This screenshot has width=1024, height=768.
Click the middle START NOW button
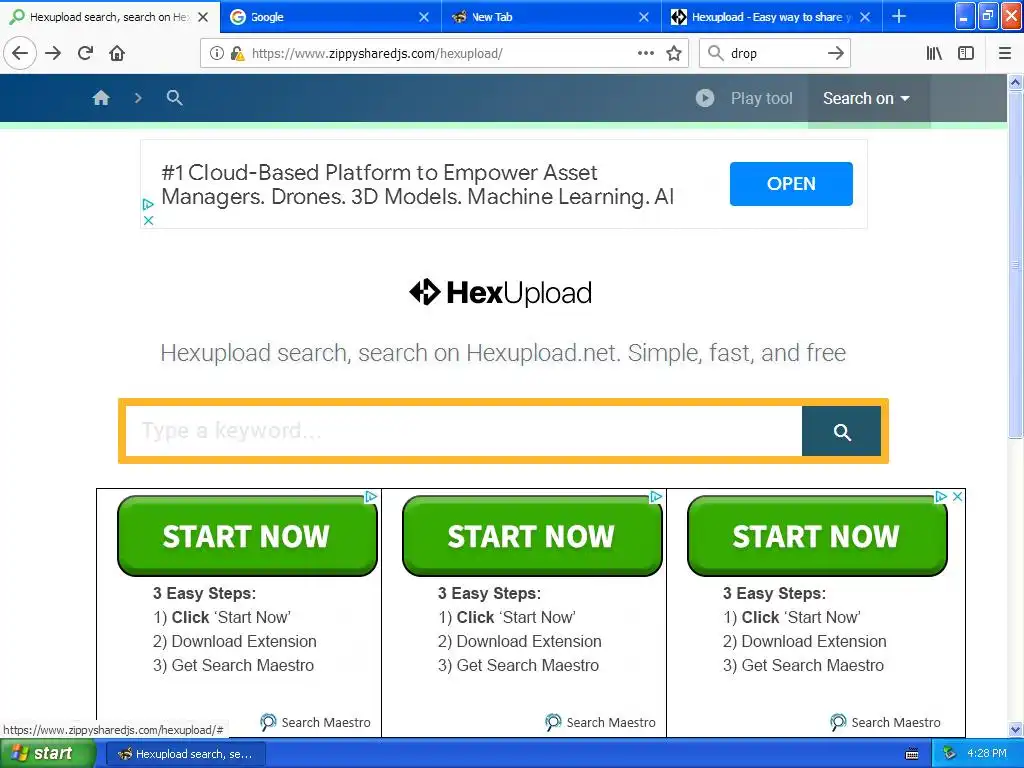(532, 536)
